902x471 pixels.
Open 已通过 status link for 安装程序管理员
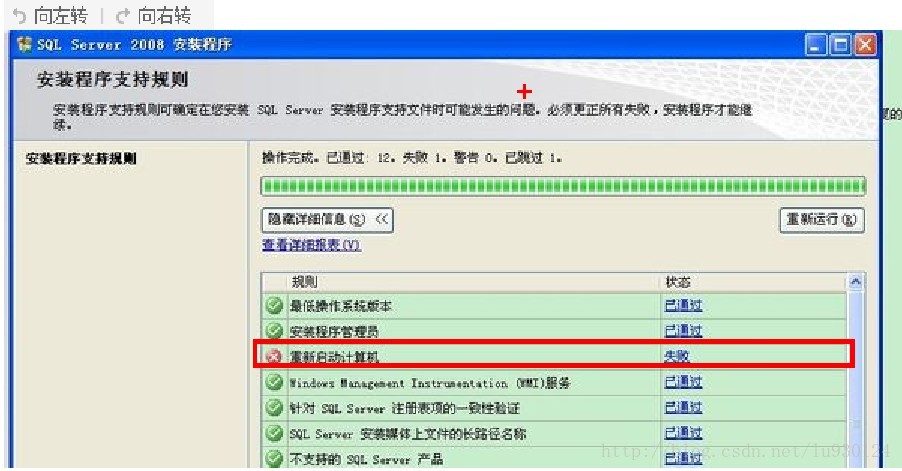[683, 331]
